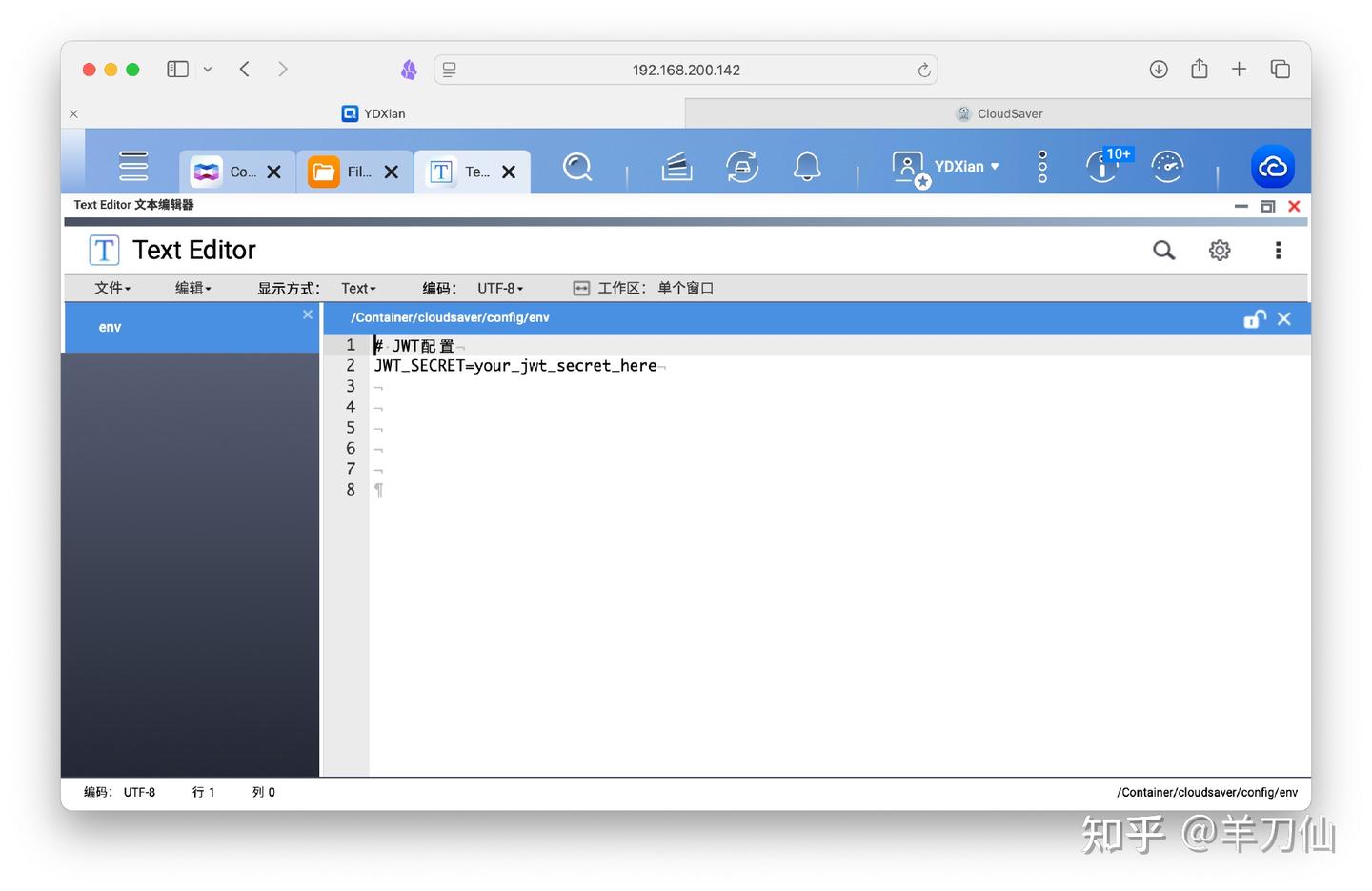The image size is (1372, 891).
Task: Click the main menu hamburger icon
Action: point(132,165)
